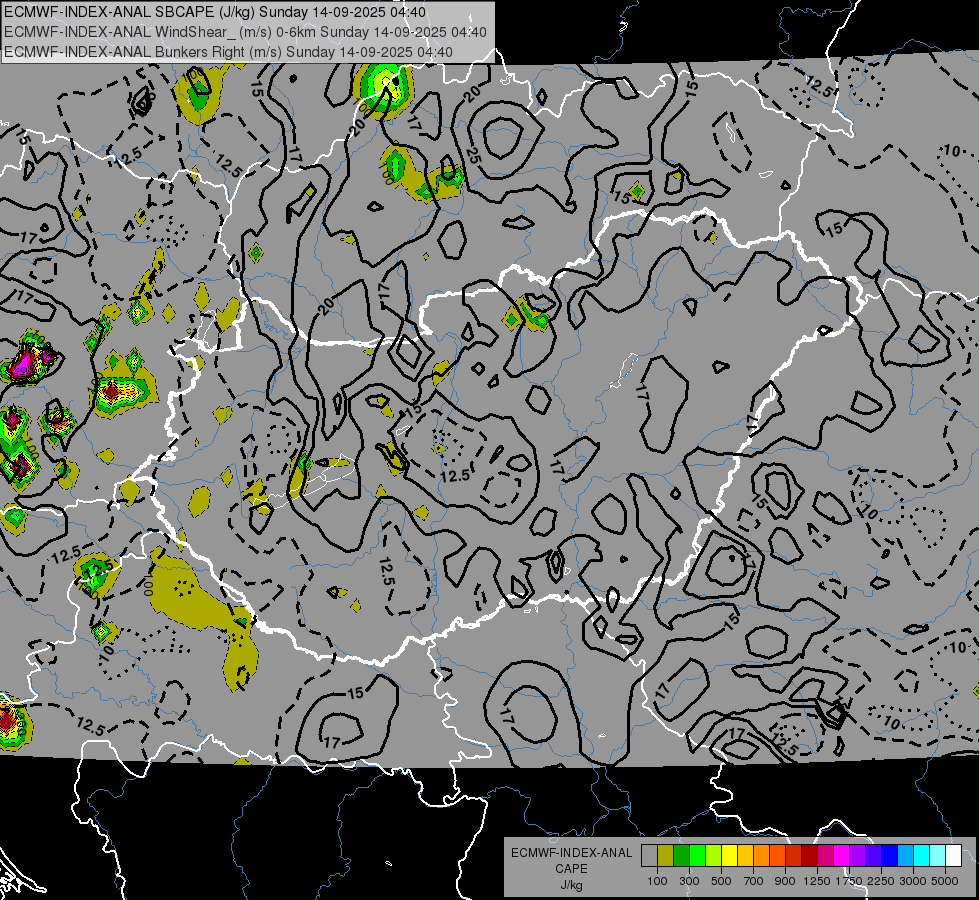The width and height of the screenshot is (979, 900).
Task: Click the 25 contour label on map
Action: (x=473, y=156)
